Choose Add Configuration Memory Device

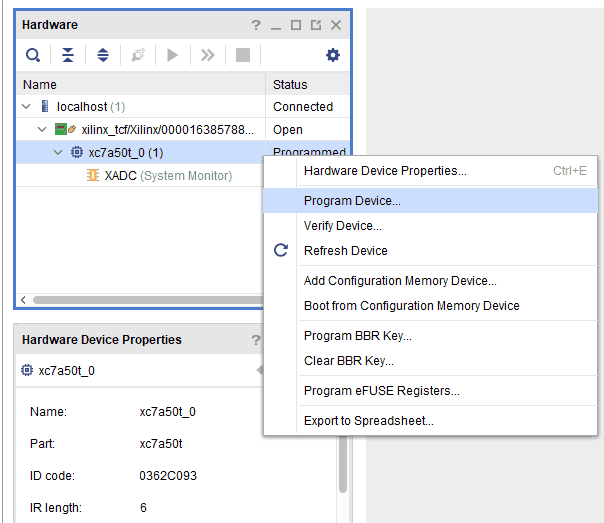(400, 281)
